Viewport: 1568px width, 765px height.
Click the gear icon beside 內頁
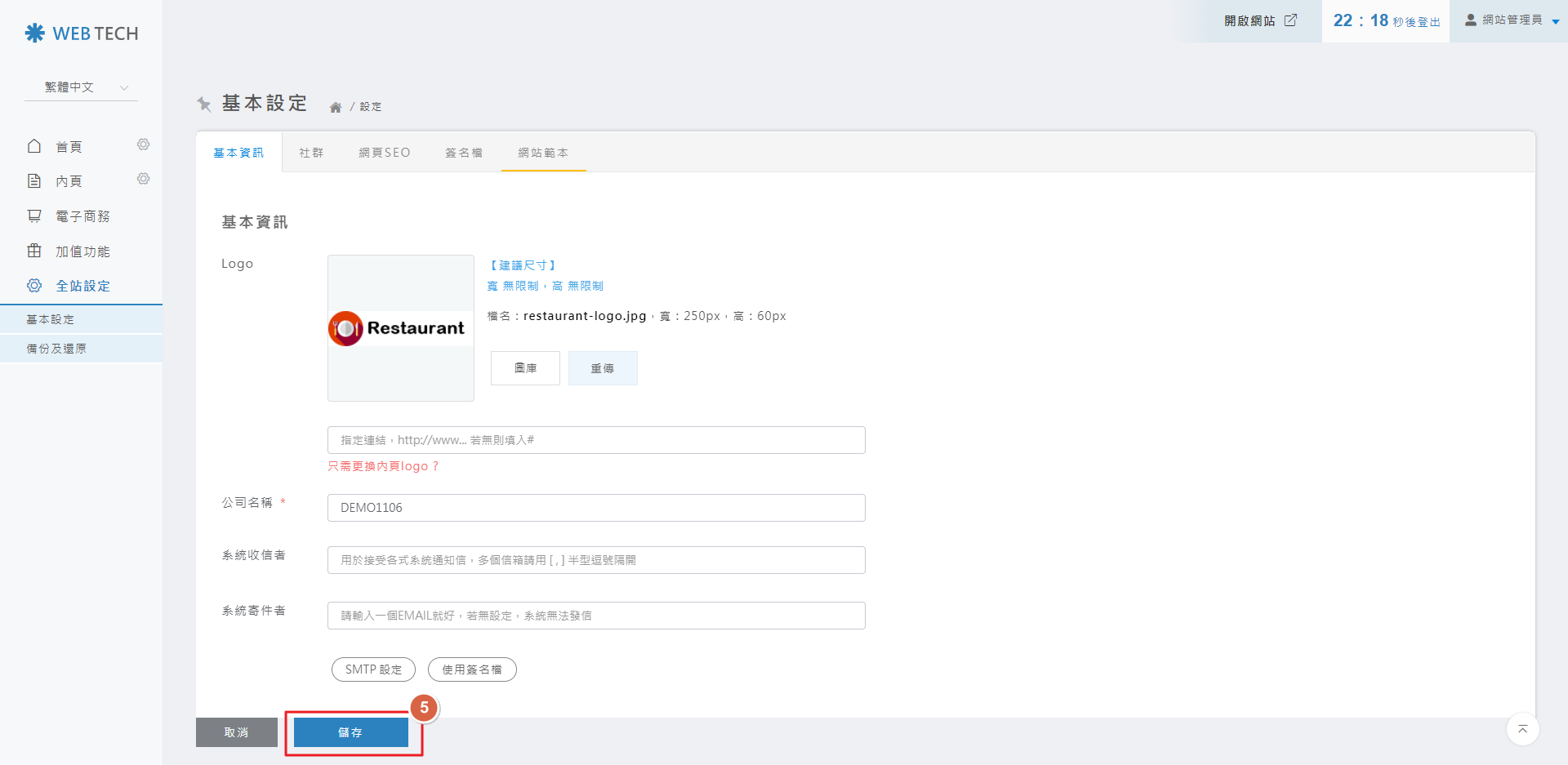pos(143,179)
